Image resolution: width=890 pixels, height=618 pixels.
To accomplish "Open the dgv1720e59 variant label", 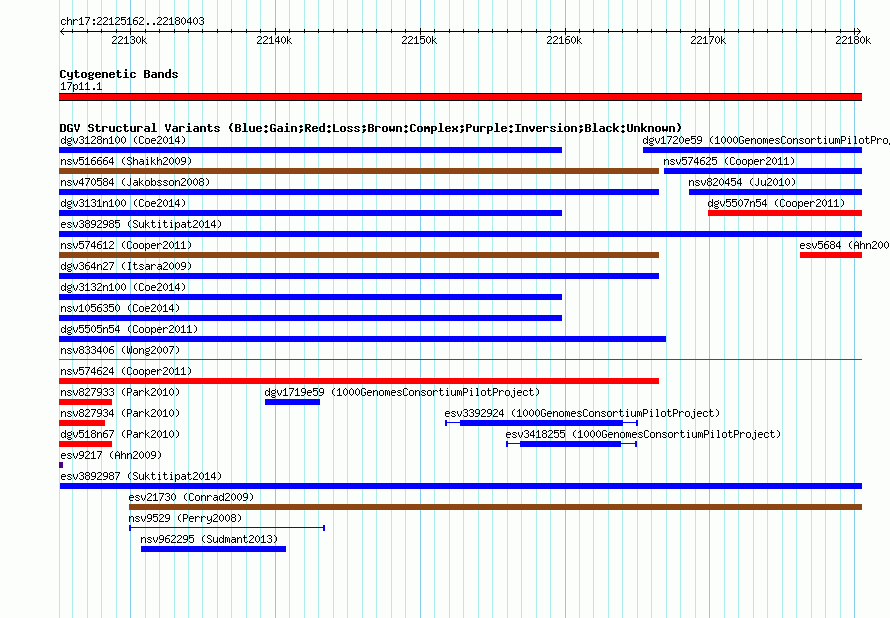I will (x=766, y=140).
